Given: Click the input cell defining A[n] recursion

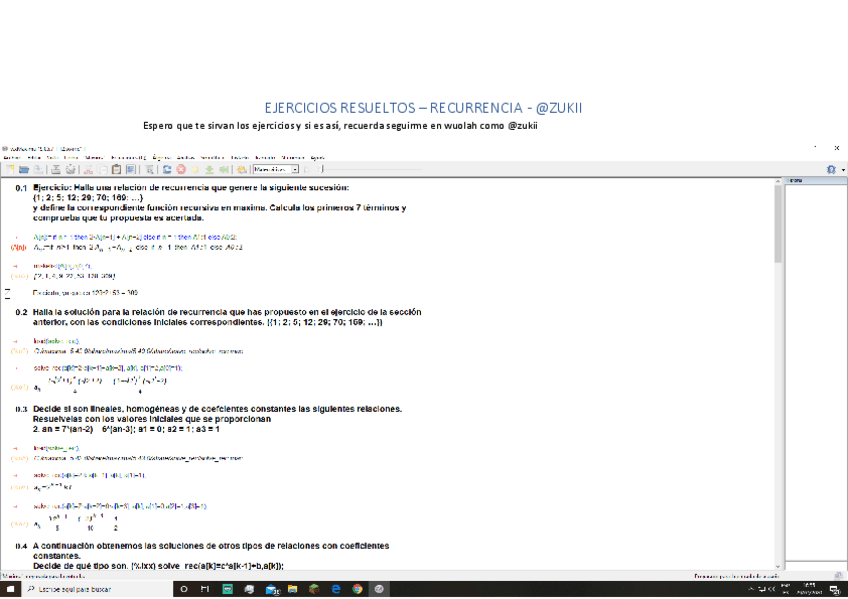Looking at the screenshot, I should click(x=135, y=237).
